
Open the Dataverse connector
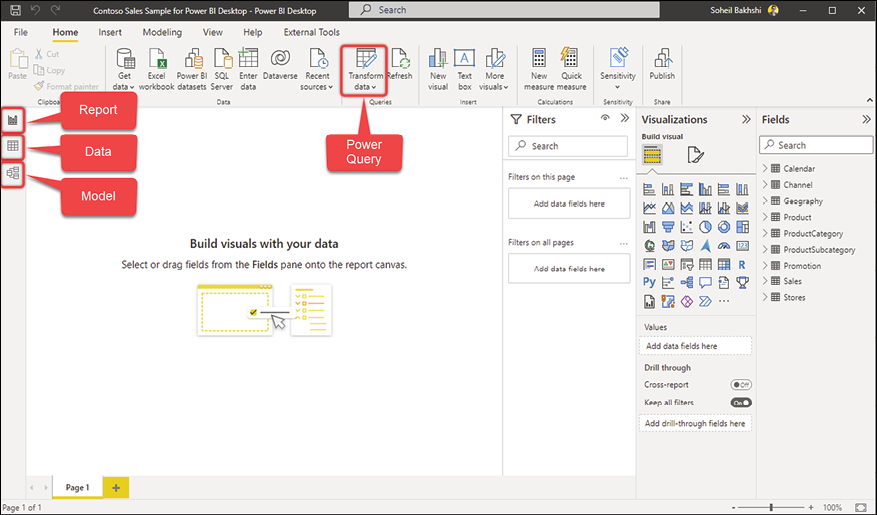point(280,65)
